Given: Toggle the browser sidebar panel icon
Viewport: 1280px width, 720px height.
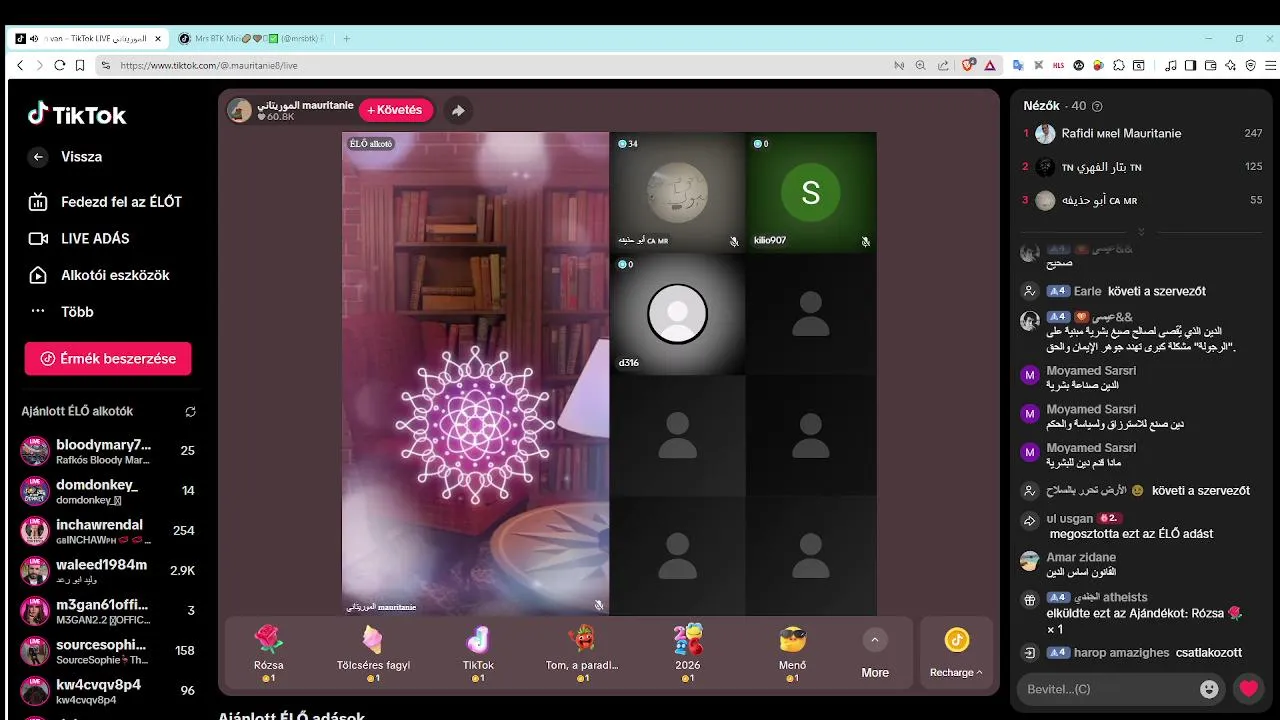Looking at the screenshot, I should pyautogui.click(x=1190, y=65).
